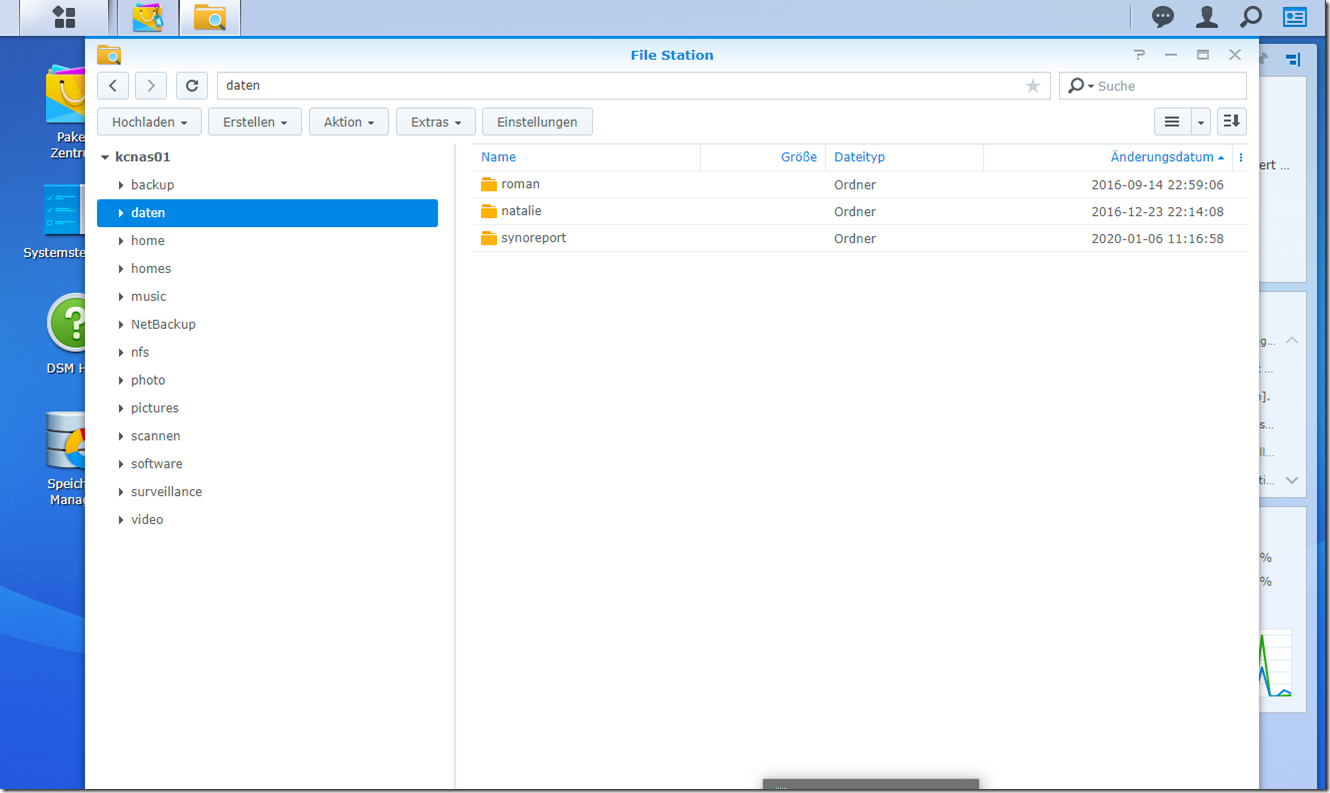The width and height of the screenshot is (1330, 793).
Task: Click the date 2016-09-14 22:59:06
Action: pyautogui.click(x=1157, y=185)
